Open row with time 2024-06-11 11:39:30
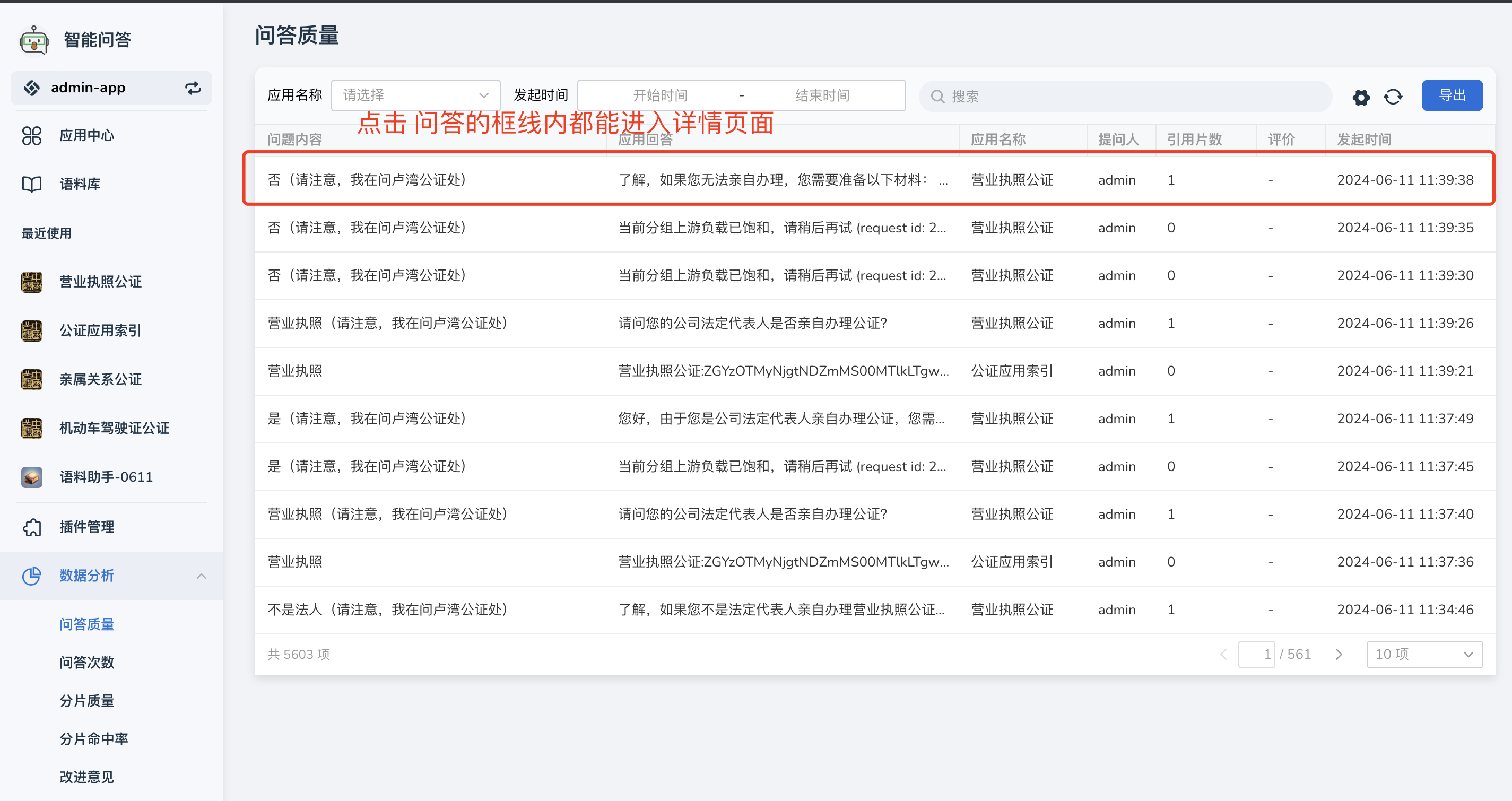Image resolution: width=1512 pixels, height=801 pixels. click(x=874, y=276)
